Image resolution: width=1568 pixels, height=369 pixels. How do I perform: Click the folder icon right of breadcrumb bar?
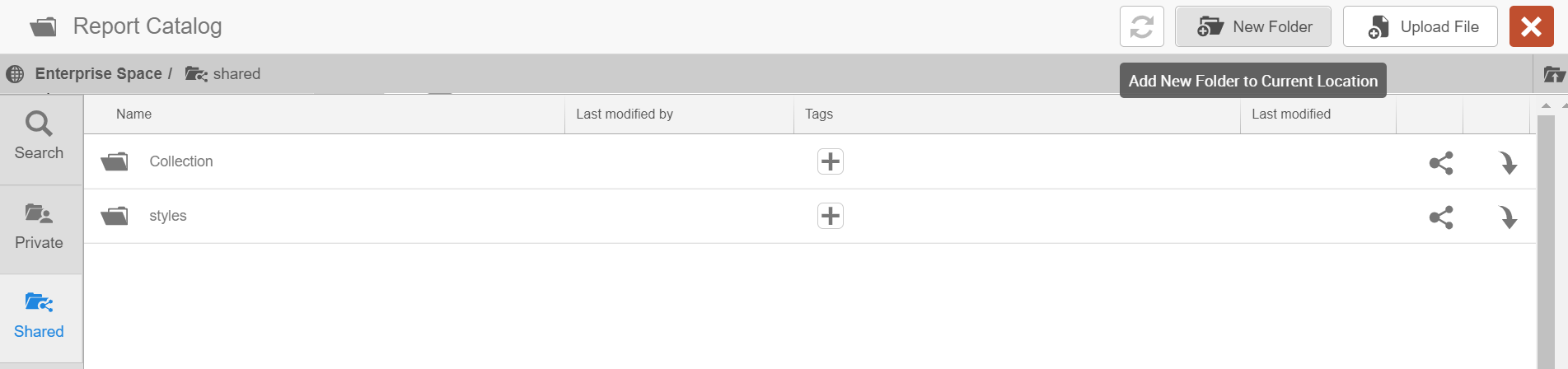(1553, 75)
